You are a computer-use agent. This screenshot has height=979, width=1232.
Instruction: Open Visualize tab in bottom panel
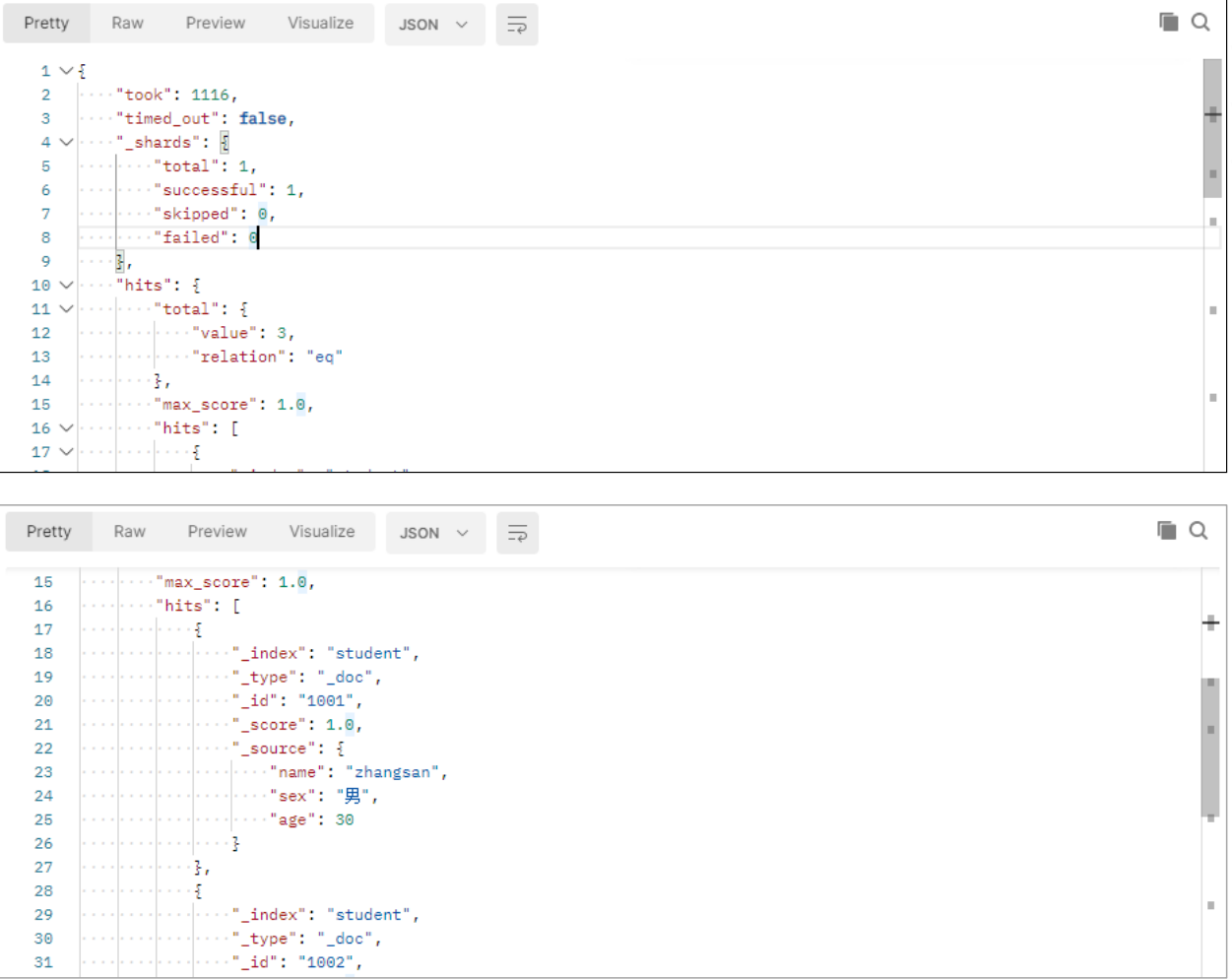pyautogui.click(x=322, y=531)
